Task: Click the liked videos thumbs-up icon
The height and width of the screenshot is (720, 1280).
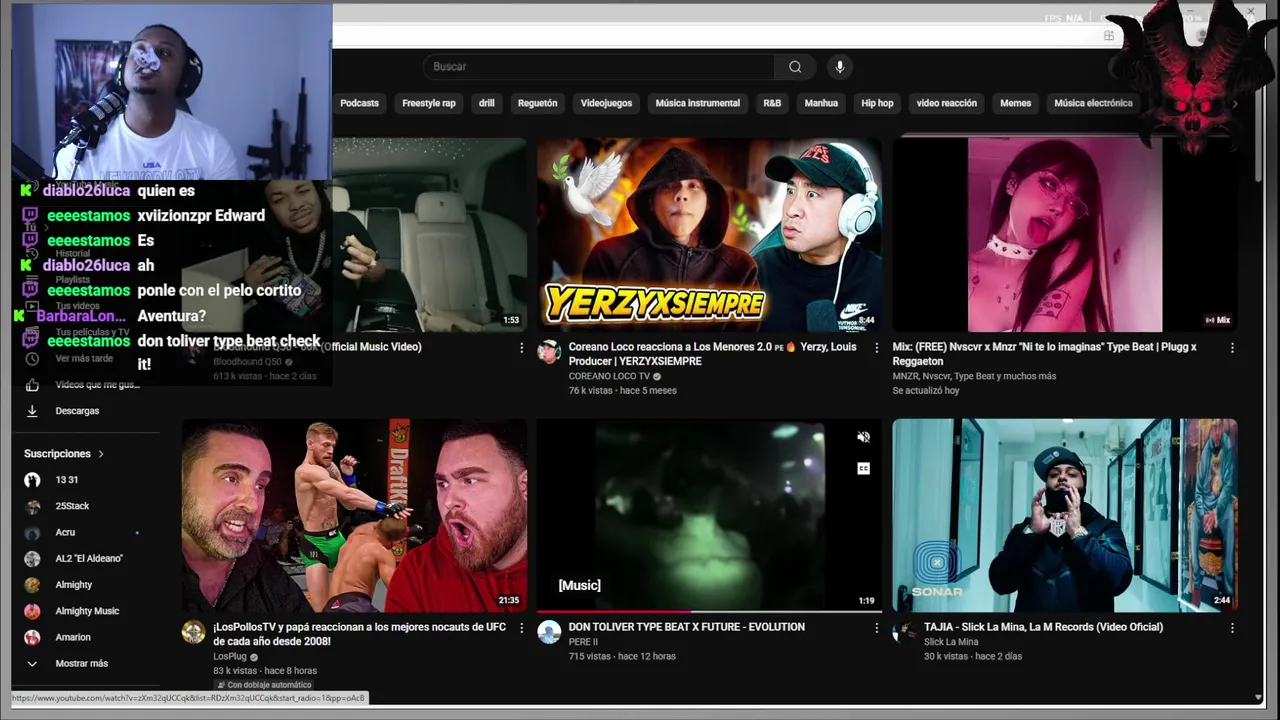Action: [32, 385]
